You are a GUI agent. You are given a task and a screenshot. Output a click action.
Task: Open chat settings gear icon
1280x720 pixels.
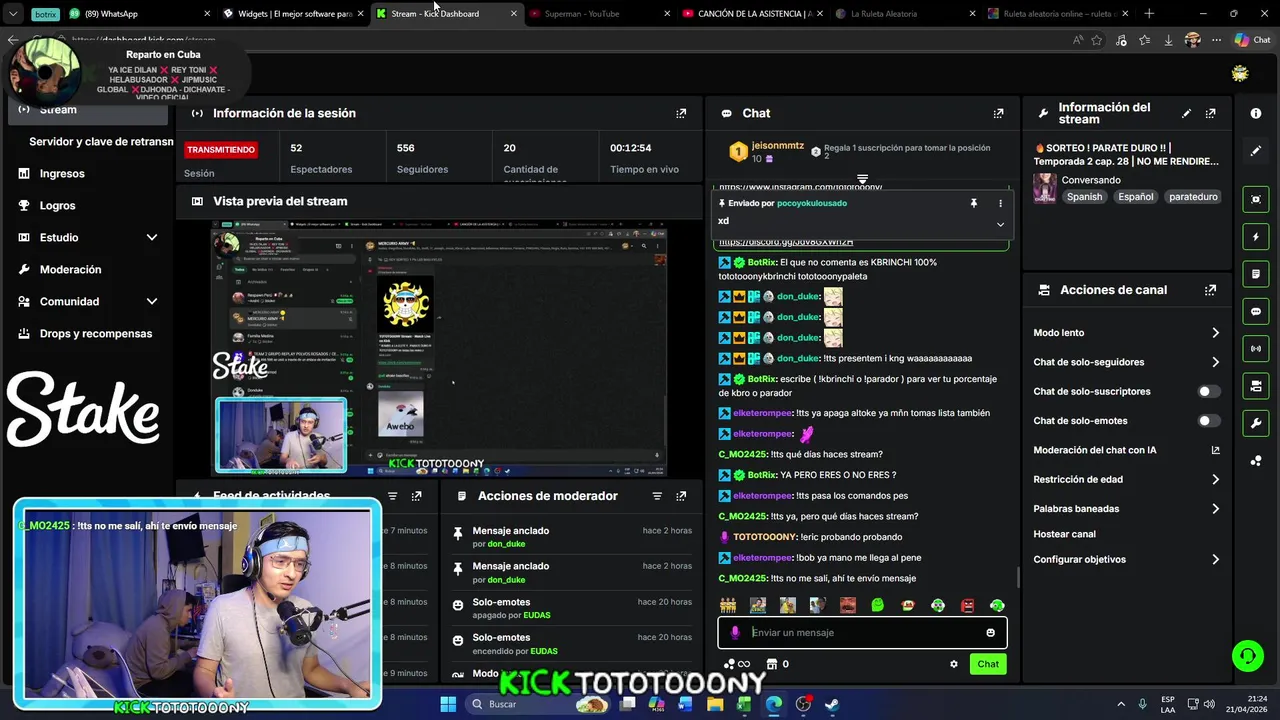tap(953, 664)
